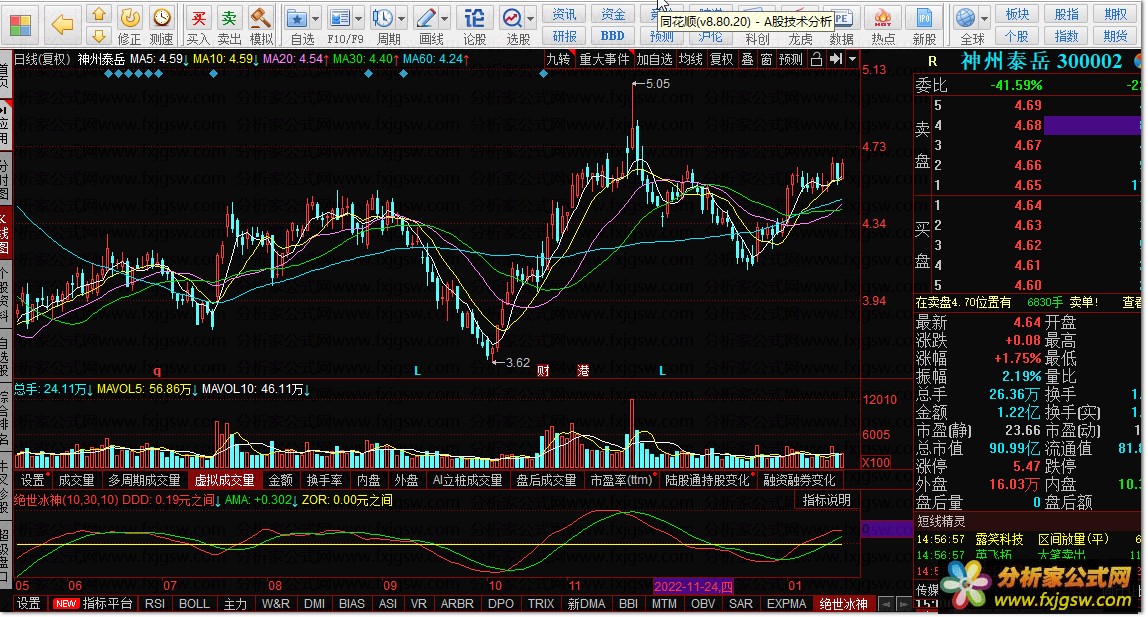Select the 成交量 volume tab
This screenshot has height=617, width=1148.
point(76,480)
